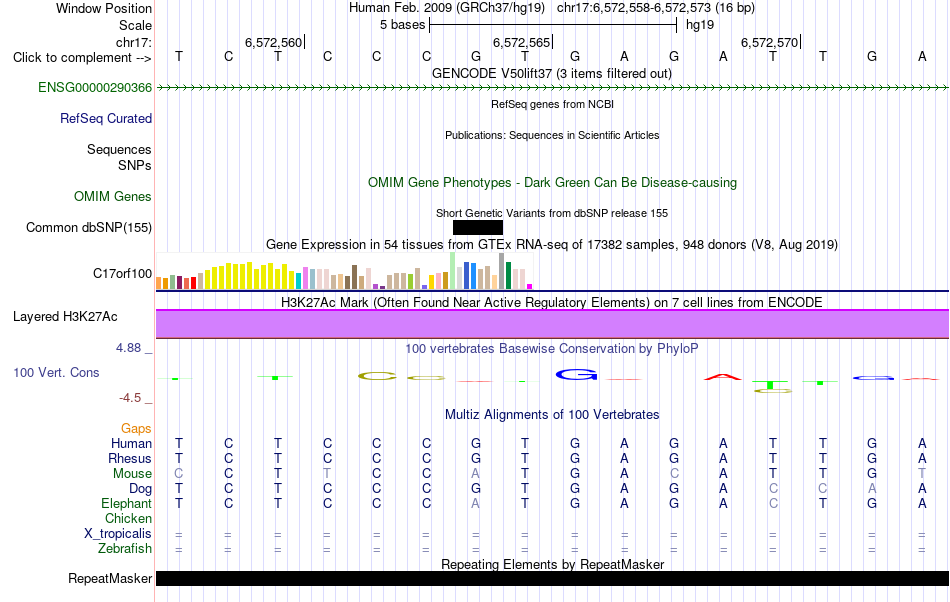
Task: Click the black RepeatMasker element bar
Action: (552, 578)
